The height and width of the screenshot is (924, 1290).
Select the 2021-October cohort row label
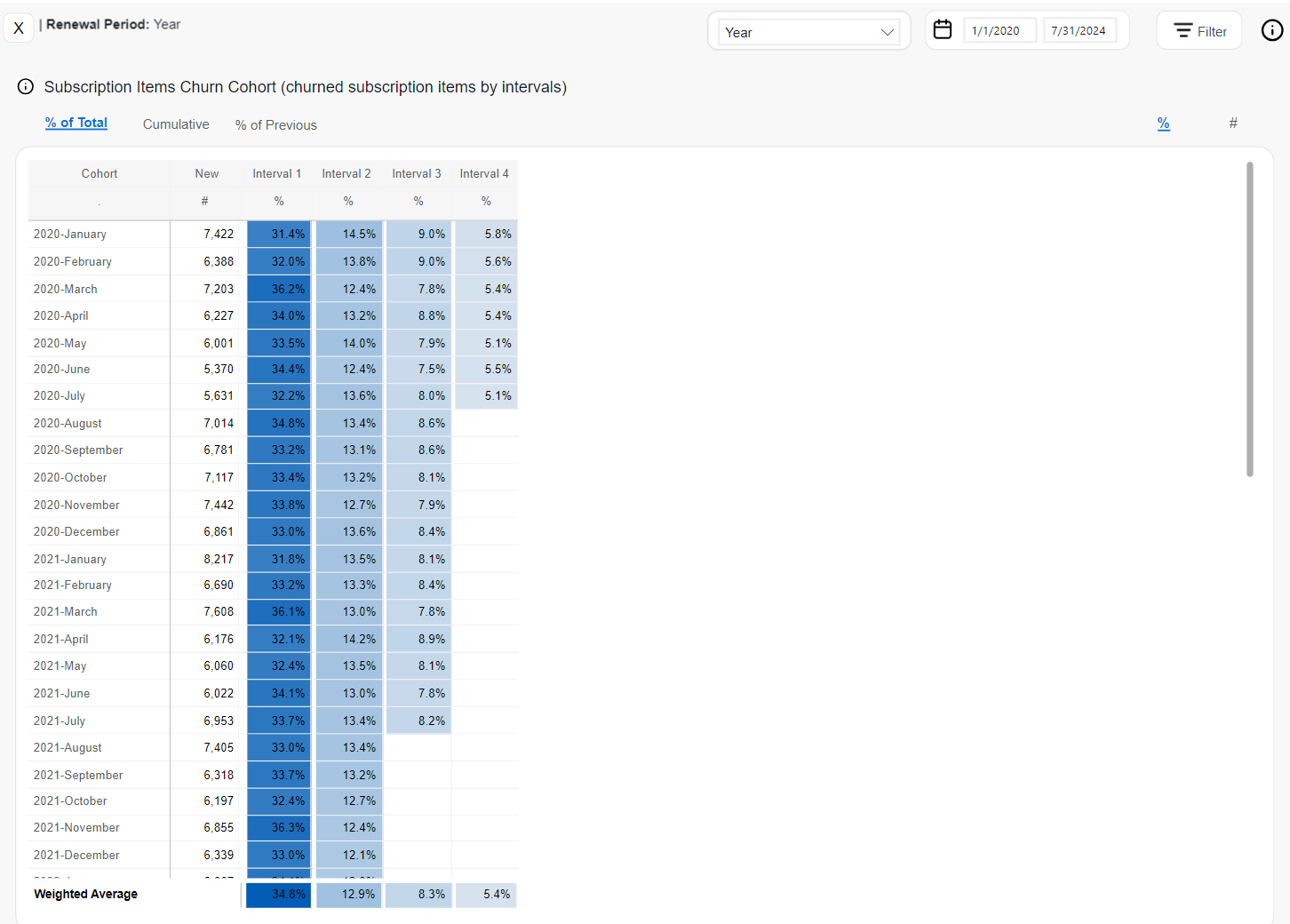70,801
